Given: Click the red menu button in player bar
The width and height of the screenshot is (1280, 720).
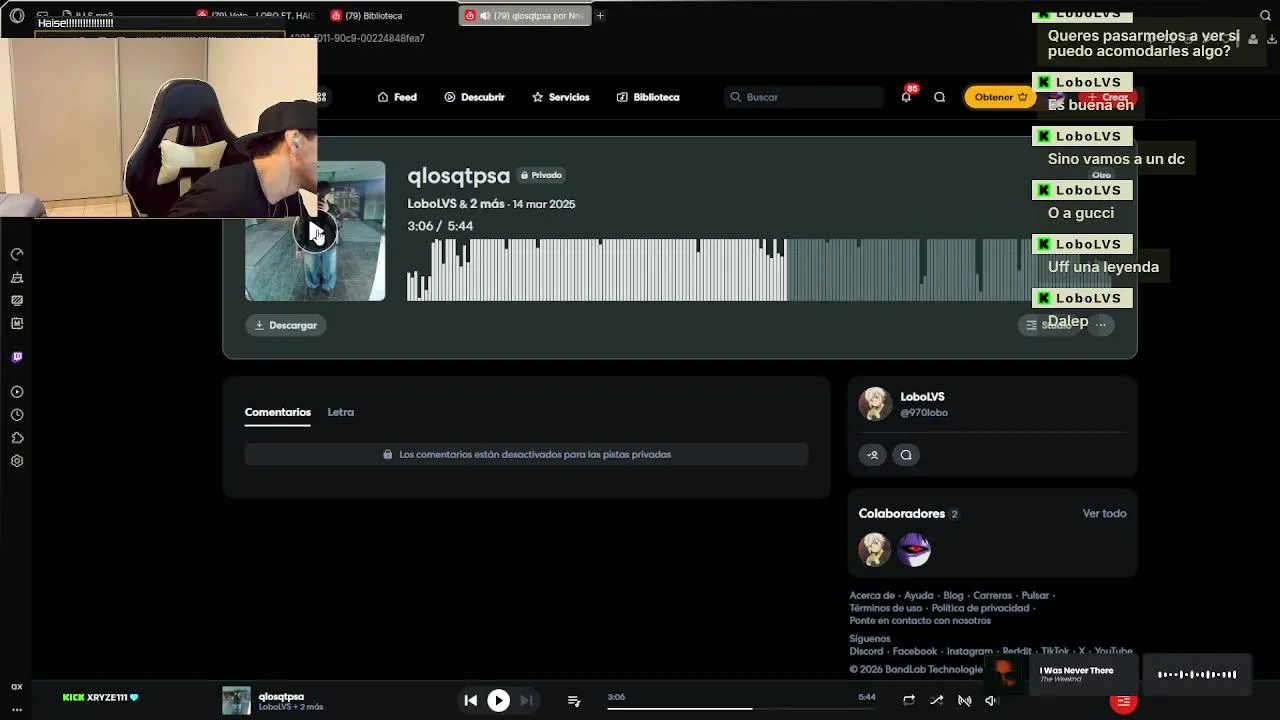Looking at the screenshot, I should (x=1124, y=701).
